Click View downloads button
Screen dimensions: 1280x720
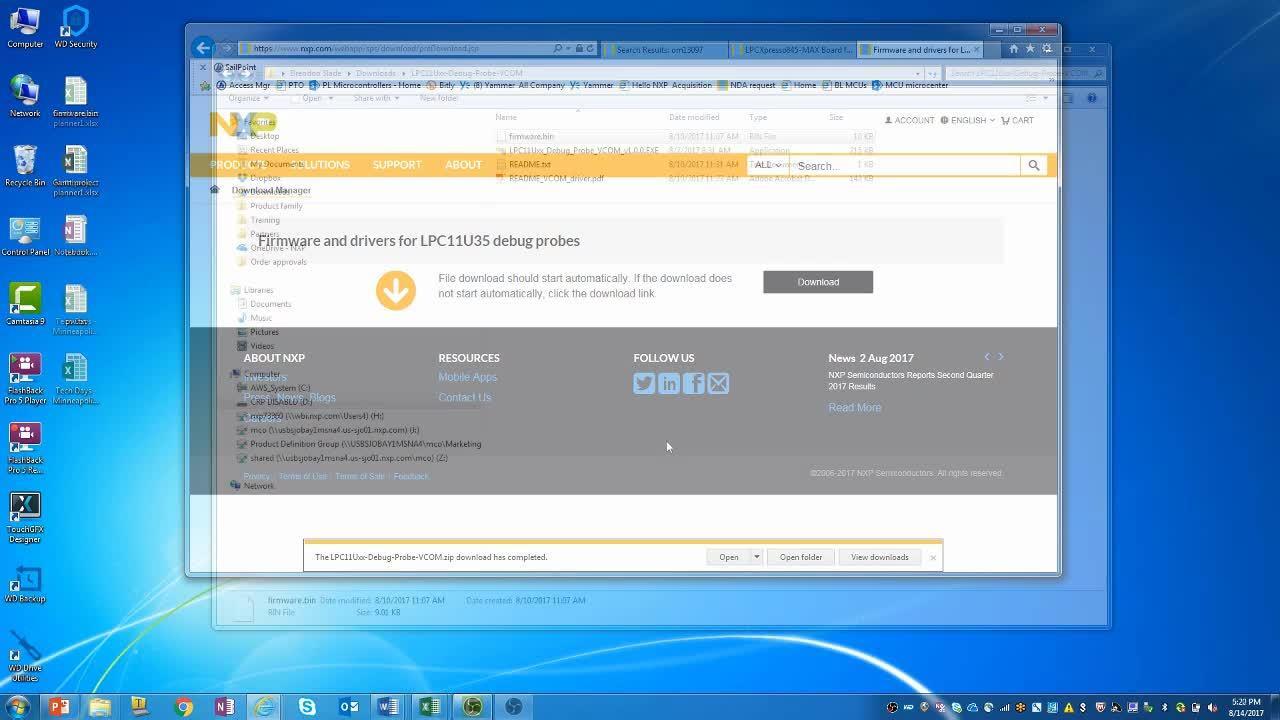pyautogui.click(x=880, y=557)
